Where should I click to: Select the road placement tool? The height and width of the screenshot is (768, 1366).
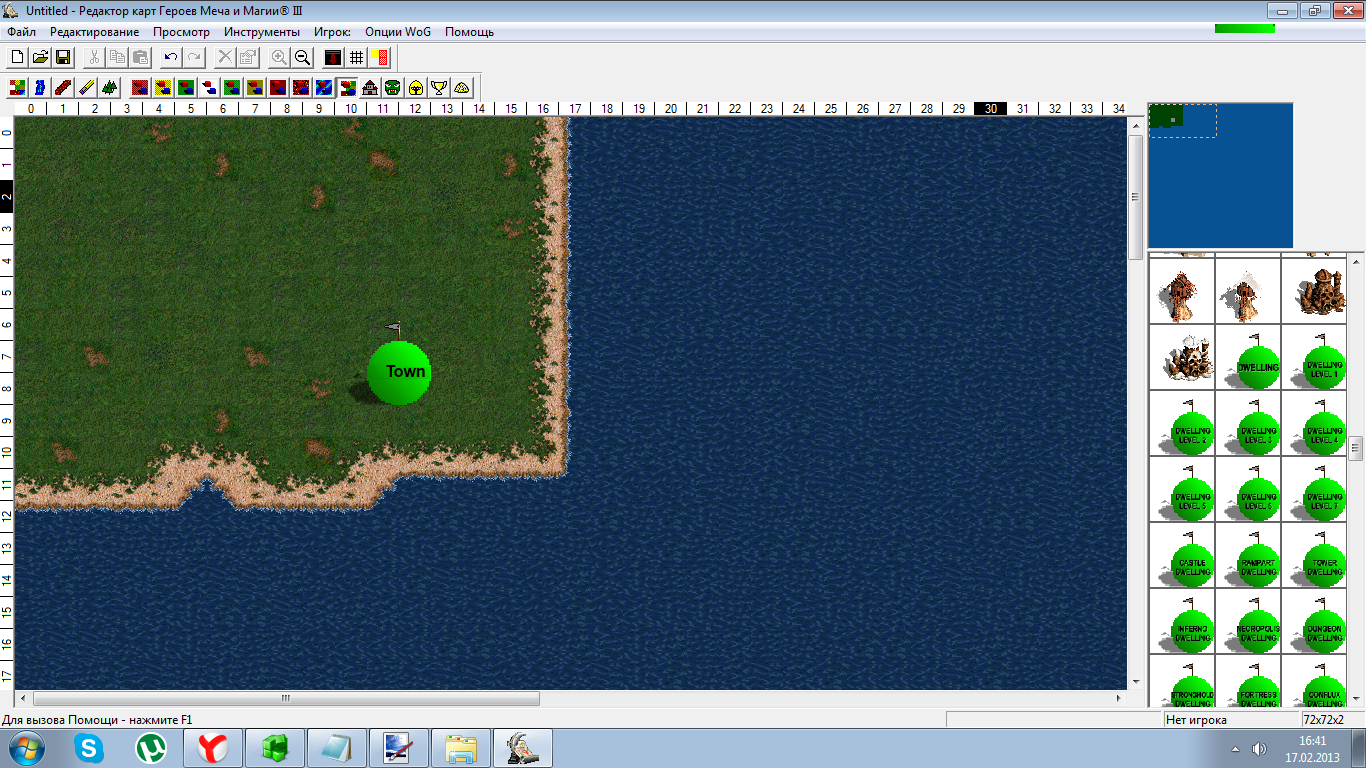(63, 87)
